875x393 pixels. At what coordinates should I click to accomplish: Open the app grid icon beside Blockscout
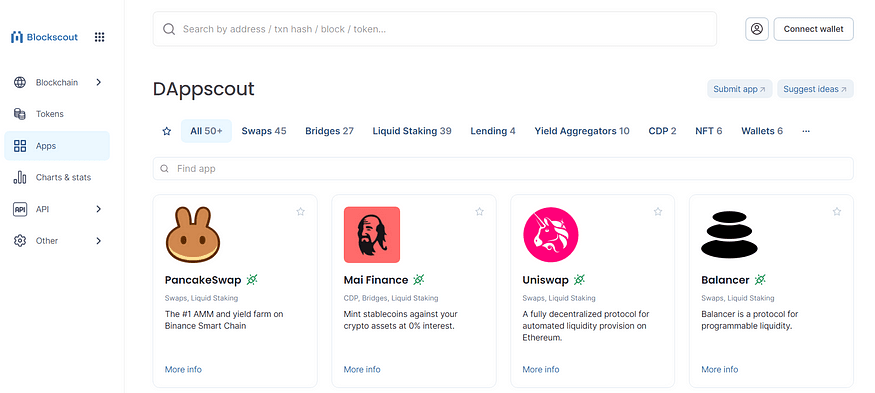point(99,37)
